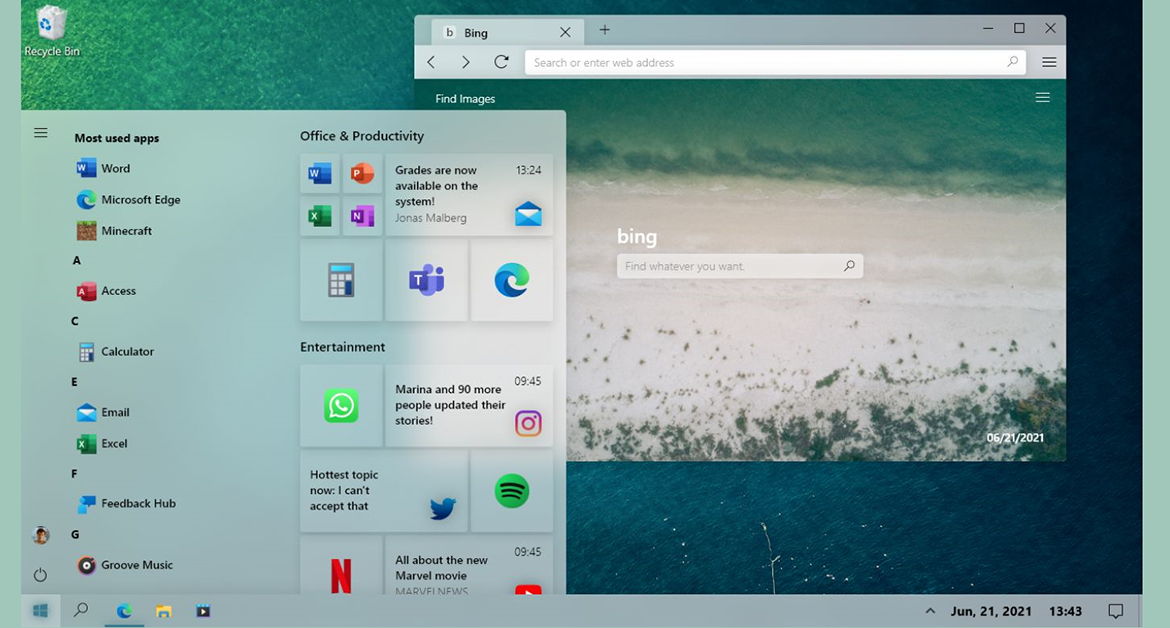
Task: Expand the Start menu hamburger
Action: pyautogui.click(x=41, y=133)
